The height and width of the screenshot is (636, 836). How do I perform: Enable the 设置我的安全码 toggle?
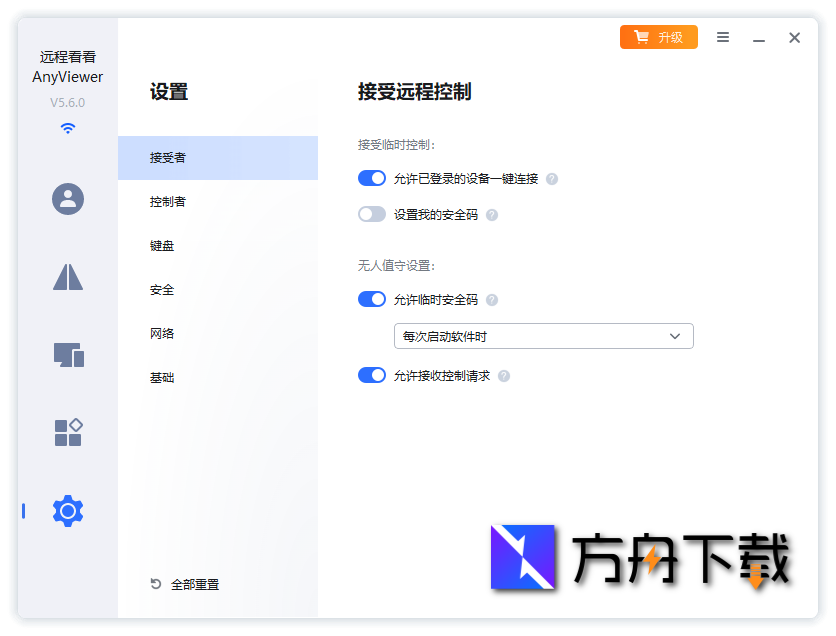(372, 214)
